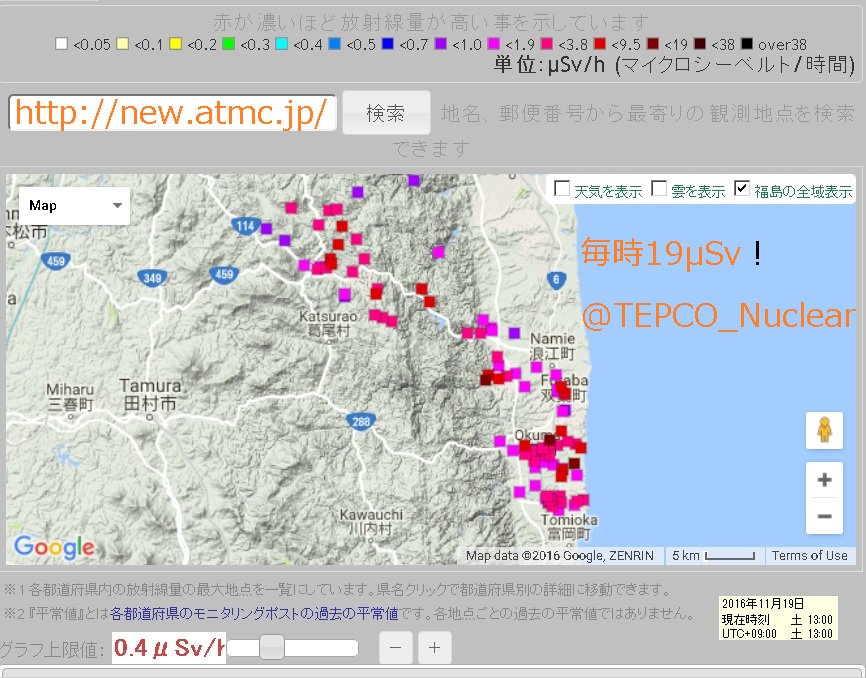
Task: Click the yellow <0.2 legend swatch
Action: (x=176, y=44)
